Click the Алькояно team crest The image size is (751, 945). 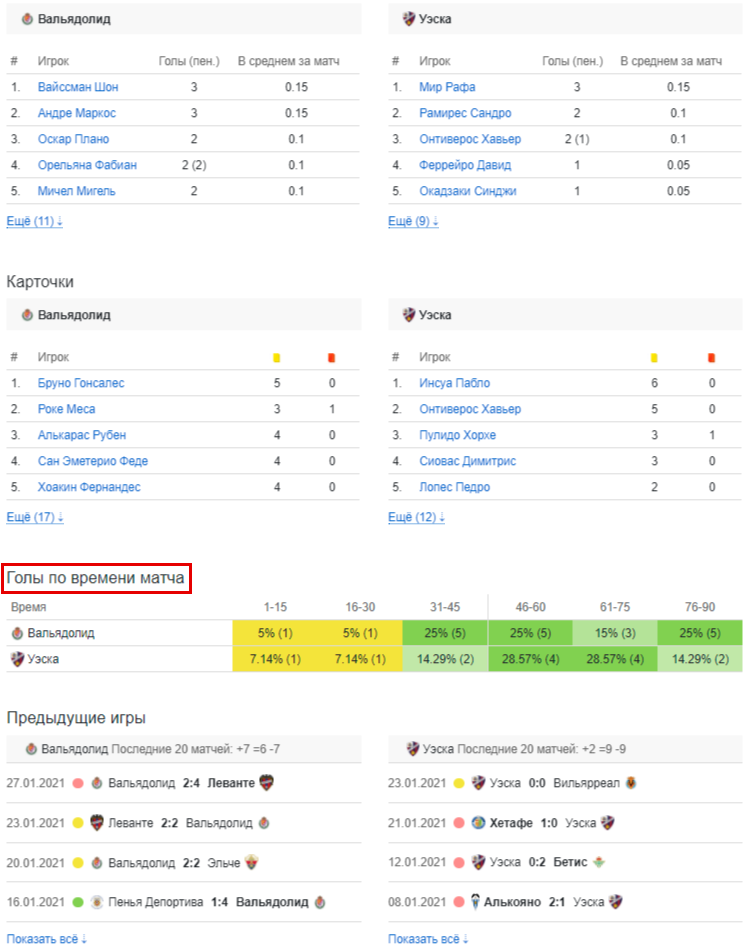pos(477,902)
